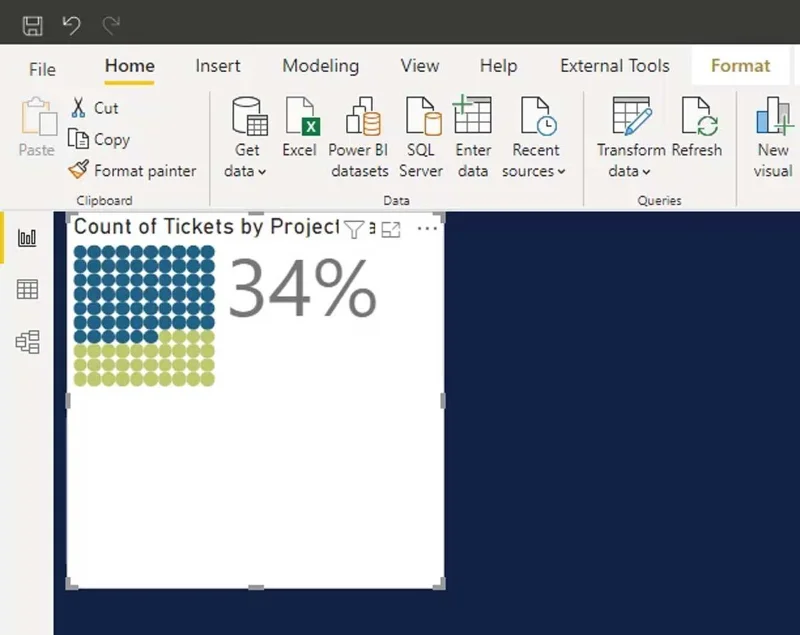Switch to Data view in left sidebar
The image size is (800, 635).
pos(27,289)
